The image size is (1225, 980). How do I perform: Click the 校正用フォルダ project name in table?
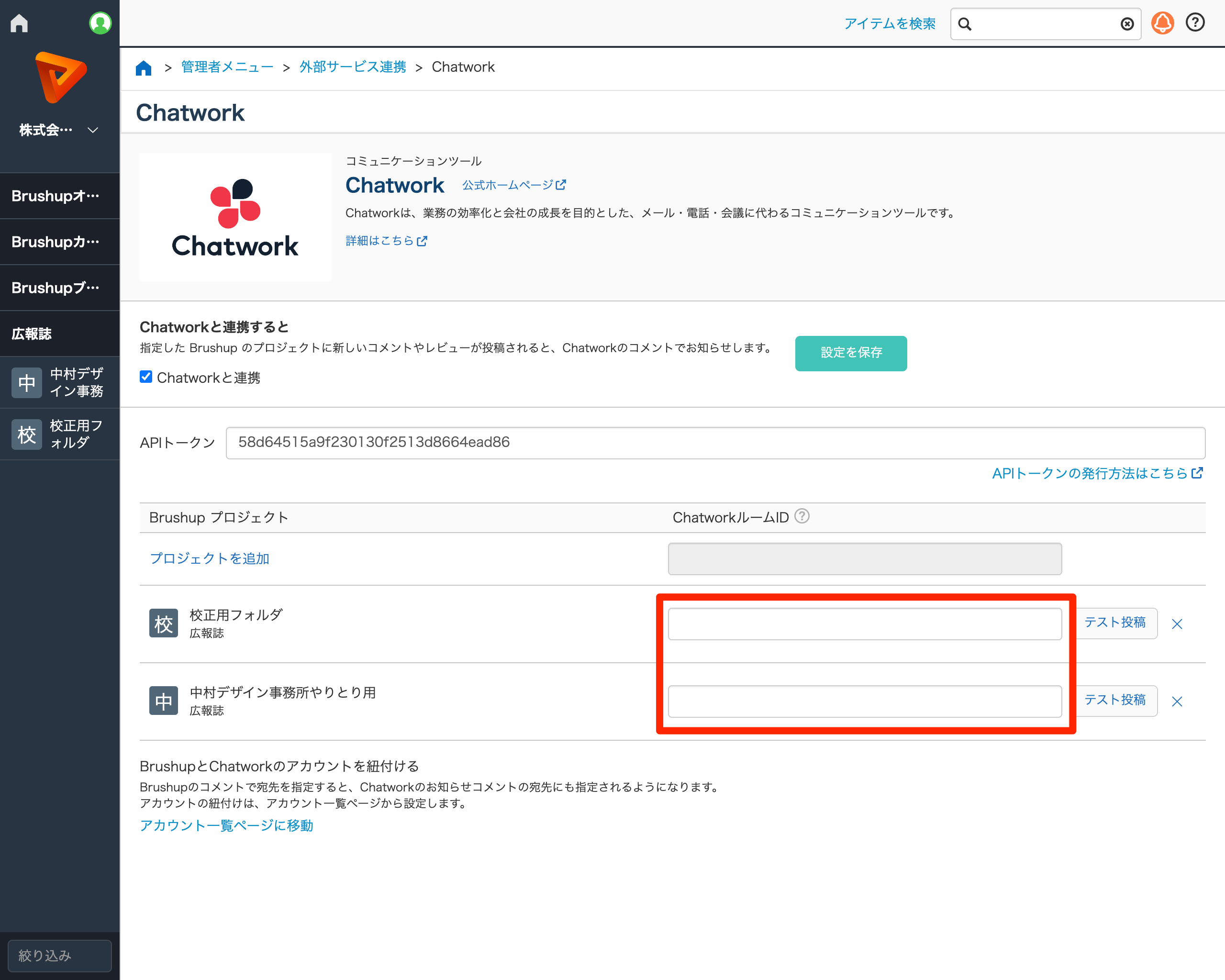(x=236, y=615)
